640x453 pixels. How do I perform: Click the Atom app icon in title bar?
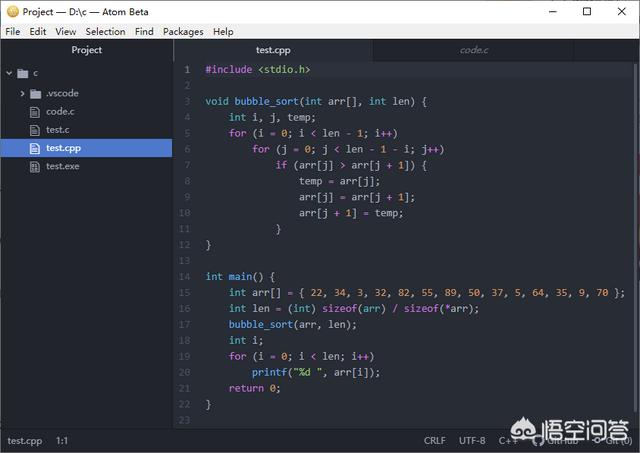click(13, 11)
